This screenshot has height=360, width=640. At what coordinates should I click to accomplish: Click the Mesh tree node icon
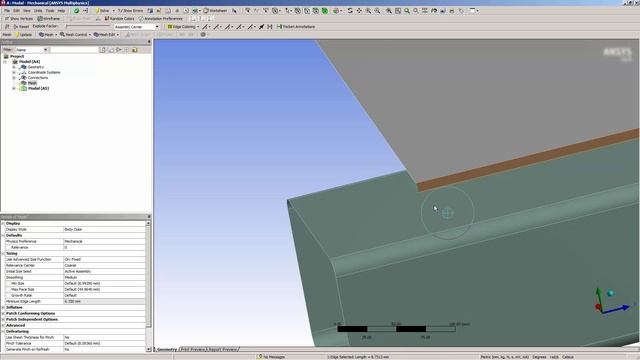[x=24, y=83]
